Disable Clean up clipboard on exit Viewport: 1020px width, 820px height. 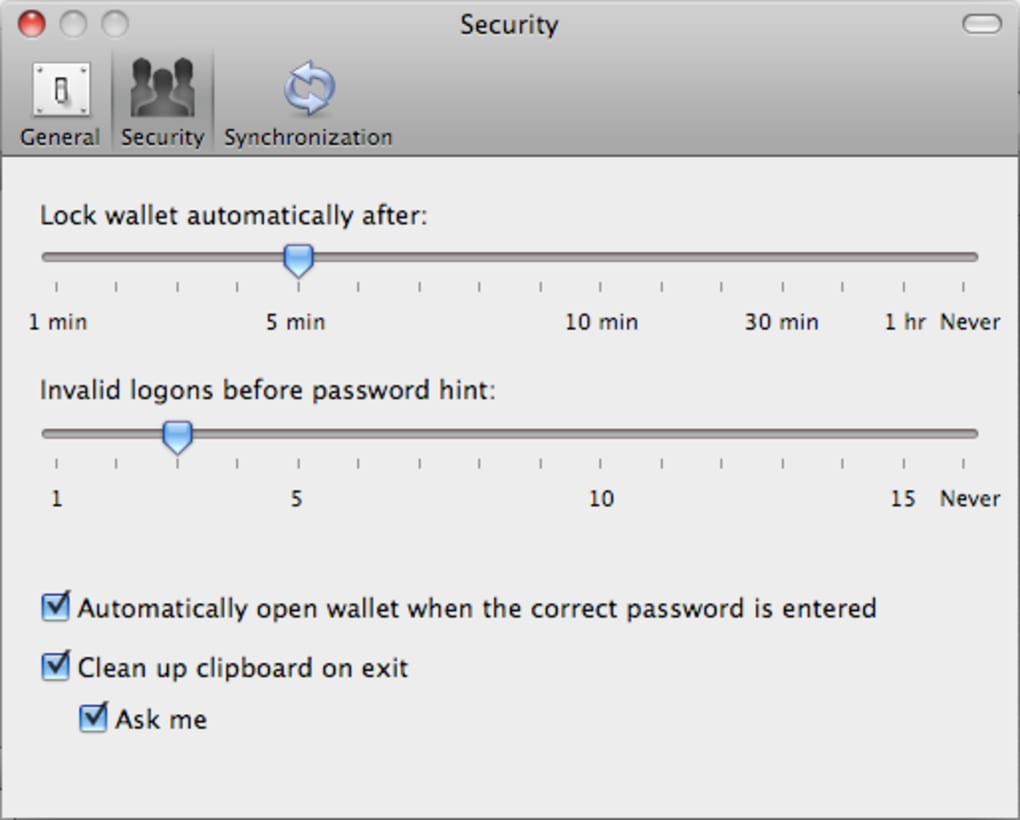click(56, 666)
